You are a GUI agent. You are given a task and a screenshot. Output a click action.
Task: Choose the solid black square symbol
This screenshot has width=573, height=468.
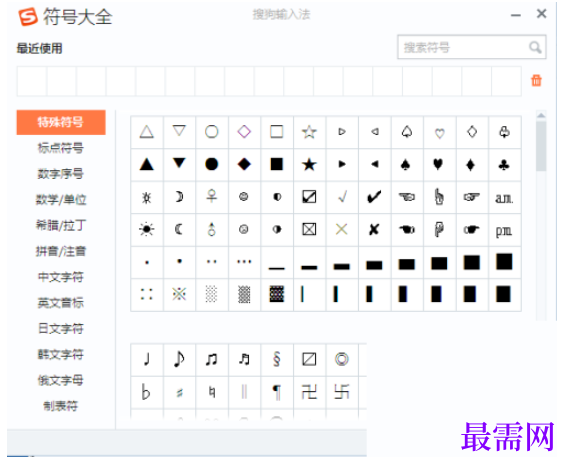[x=277, y=164]
